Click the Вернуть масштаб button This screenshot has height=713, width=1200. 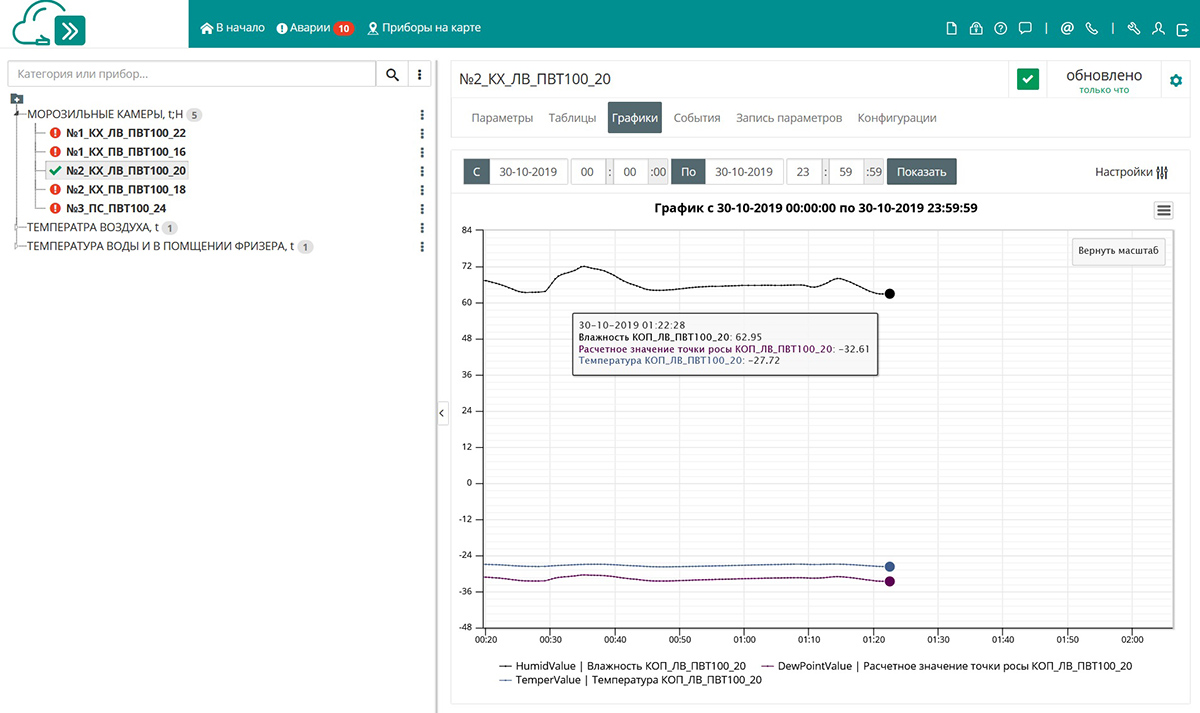click(1118, 251)
